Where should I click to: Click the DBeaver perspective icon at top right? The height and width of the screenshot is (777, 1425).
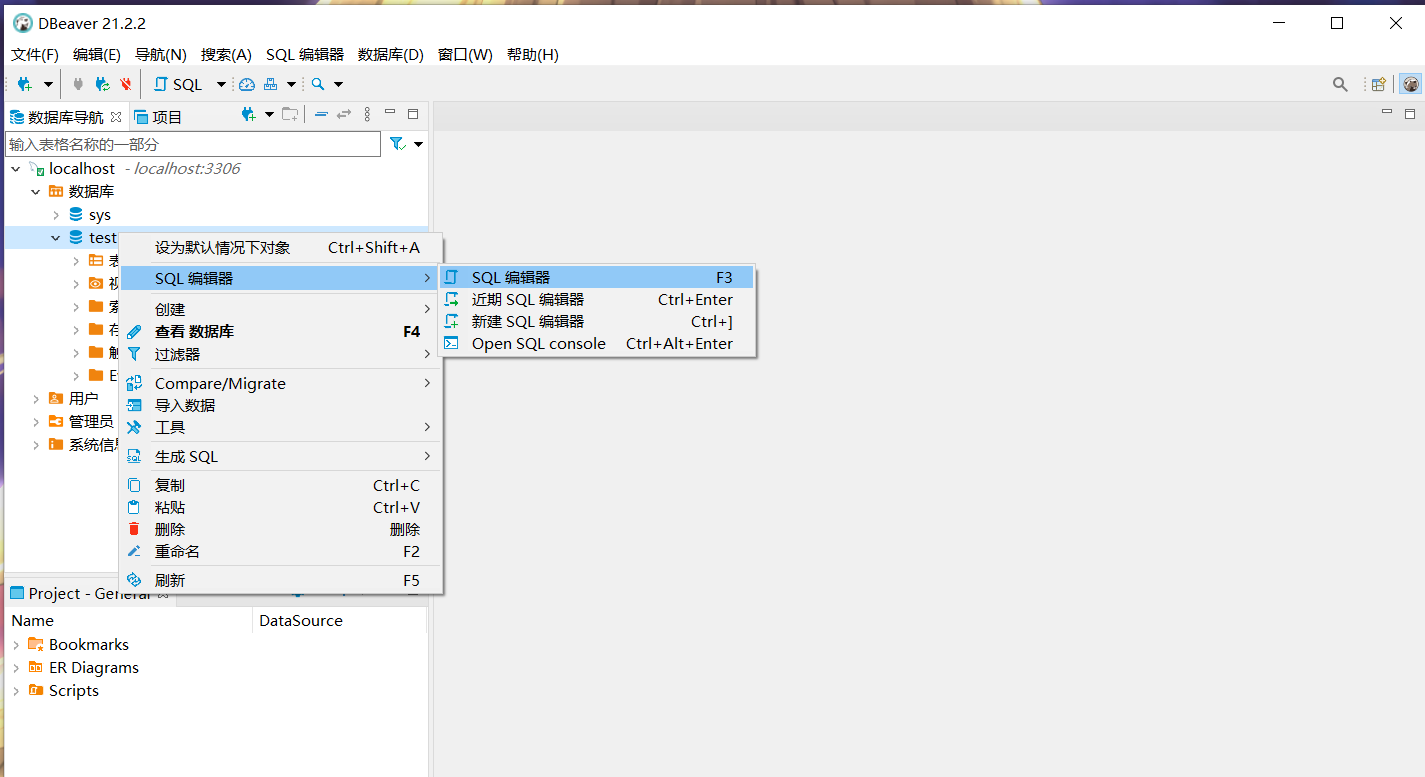[1410, 85]
